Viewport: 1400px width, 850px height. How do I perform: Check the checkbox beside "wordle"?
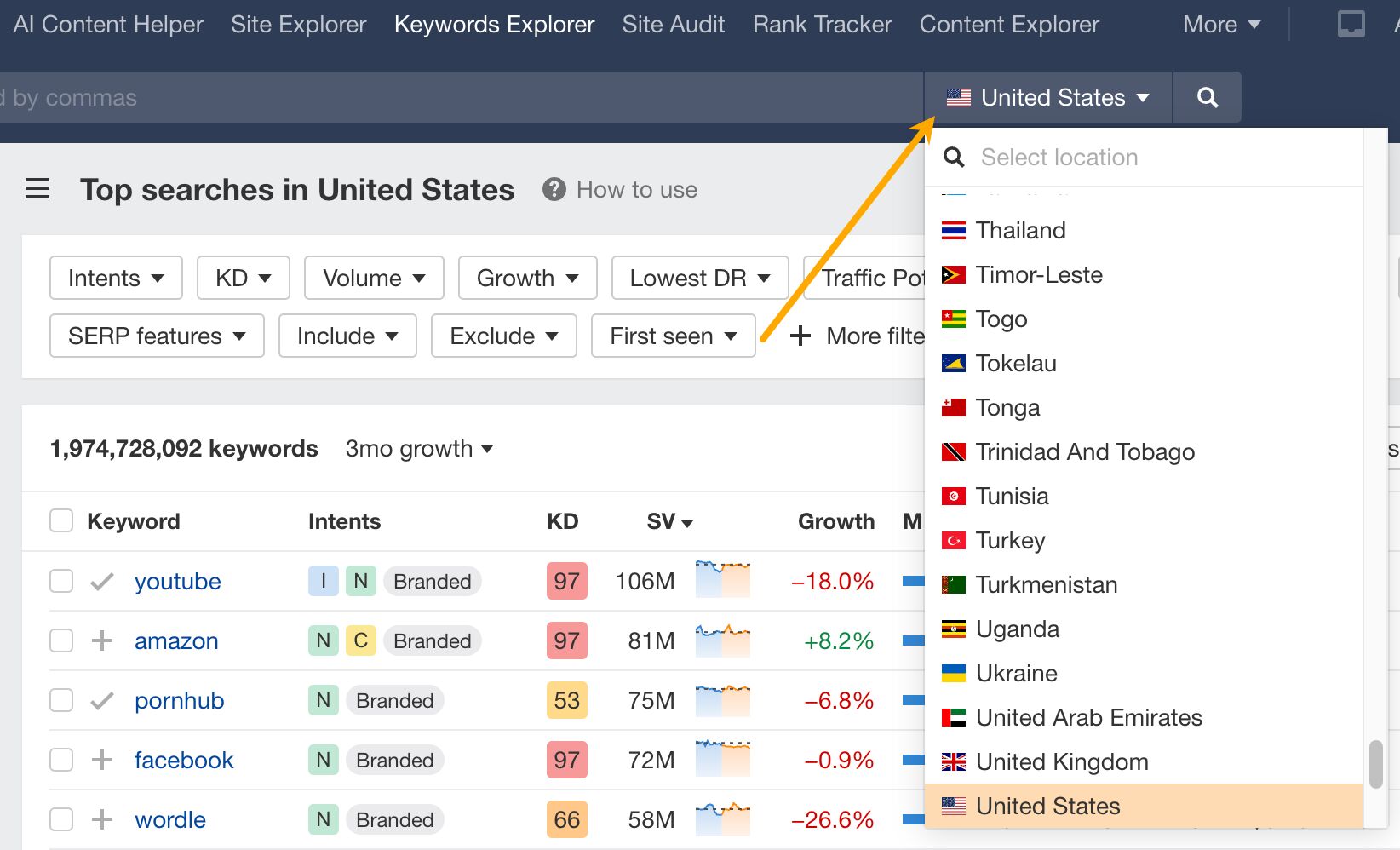click(60, 819)
